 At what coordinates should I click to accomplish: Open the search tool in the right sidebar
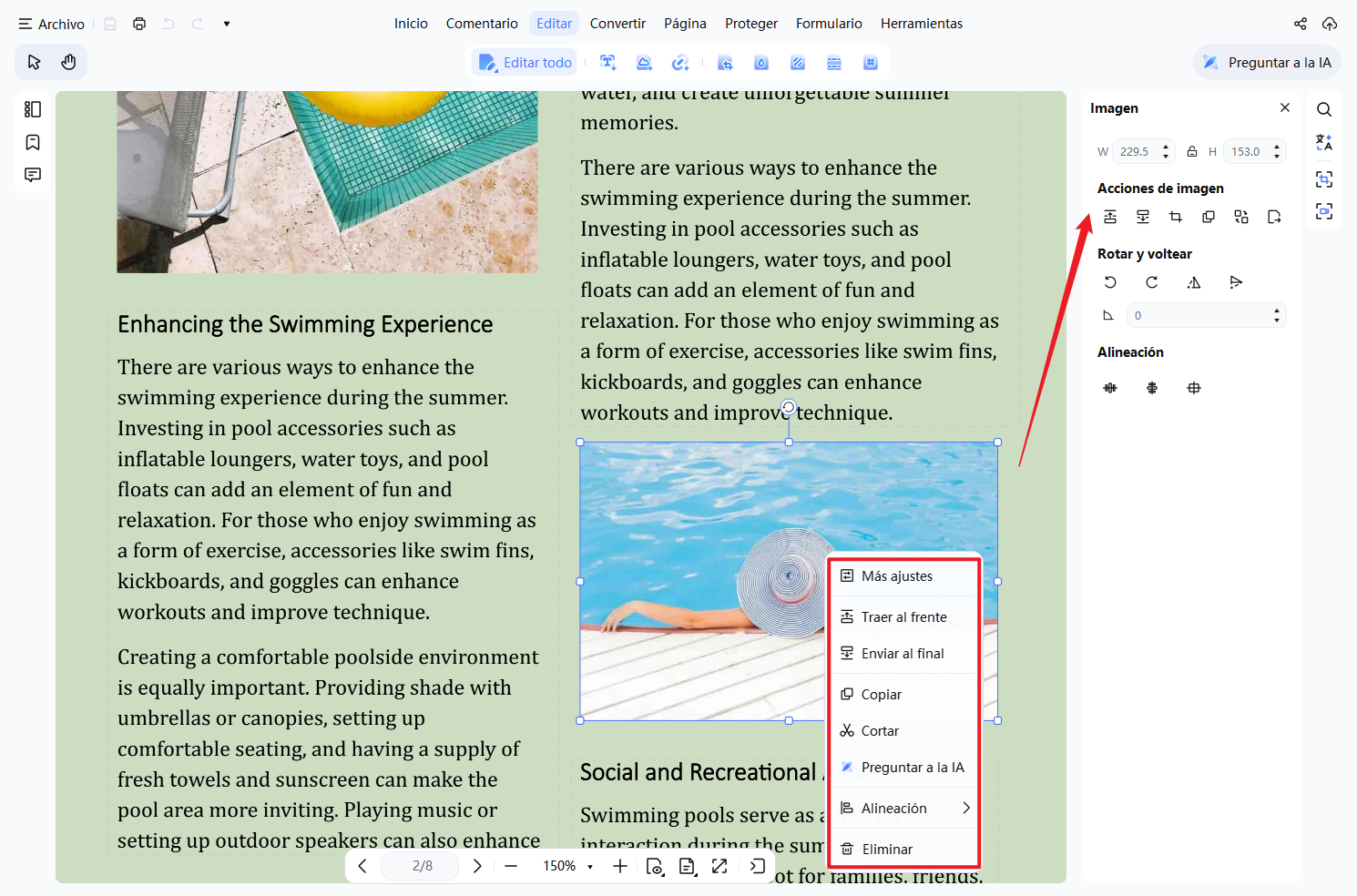pyautogui.click(x=1323, y=108)
